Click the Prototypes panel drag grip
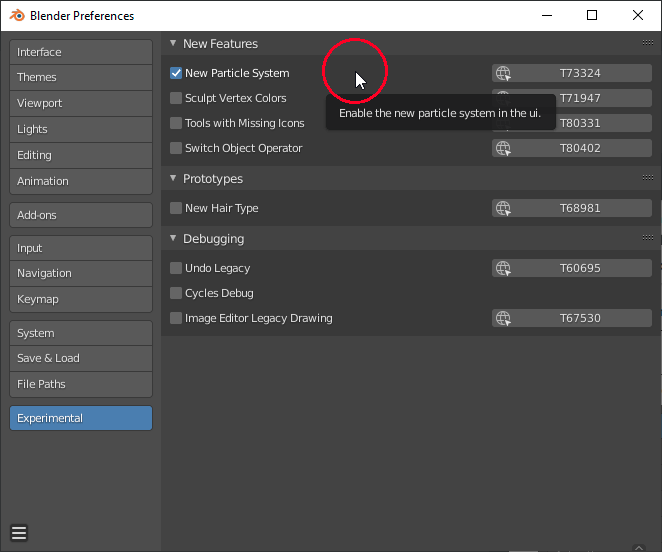This screenshot has width=662, height=552. [648, 178]
